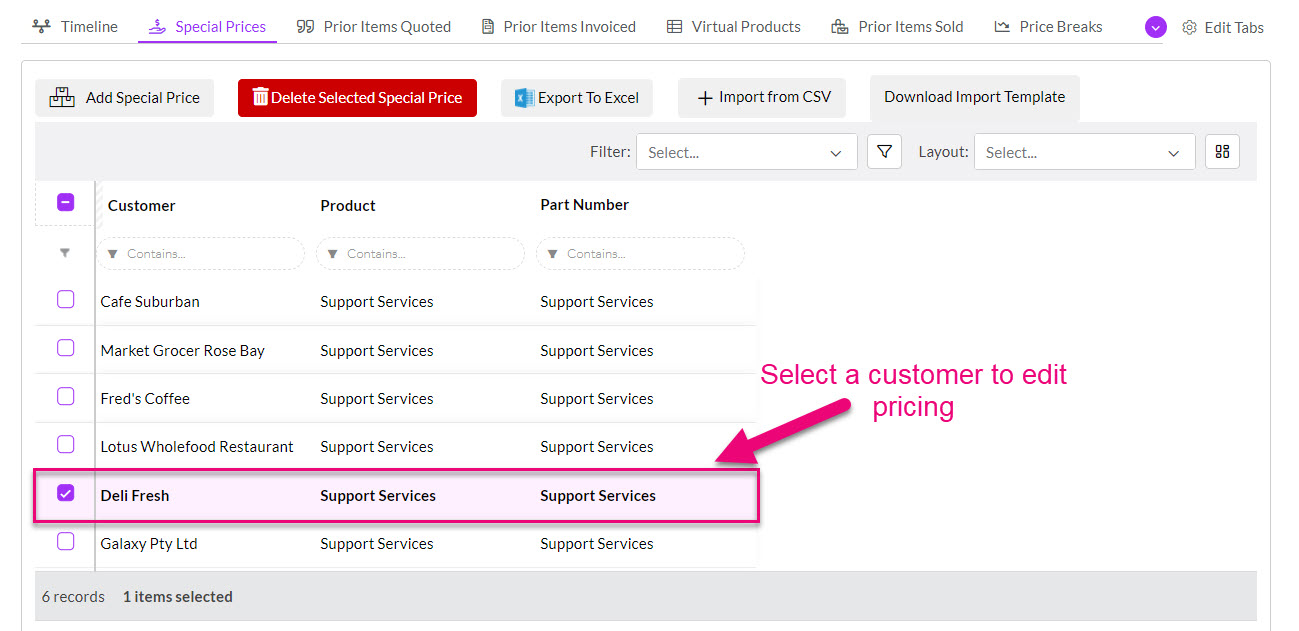This screenshot has height=631, width=1299.
Task: Click the trash icon in Delete Selected Special Price
Action: click(260, 97)
